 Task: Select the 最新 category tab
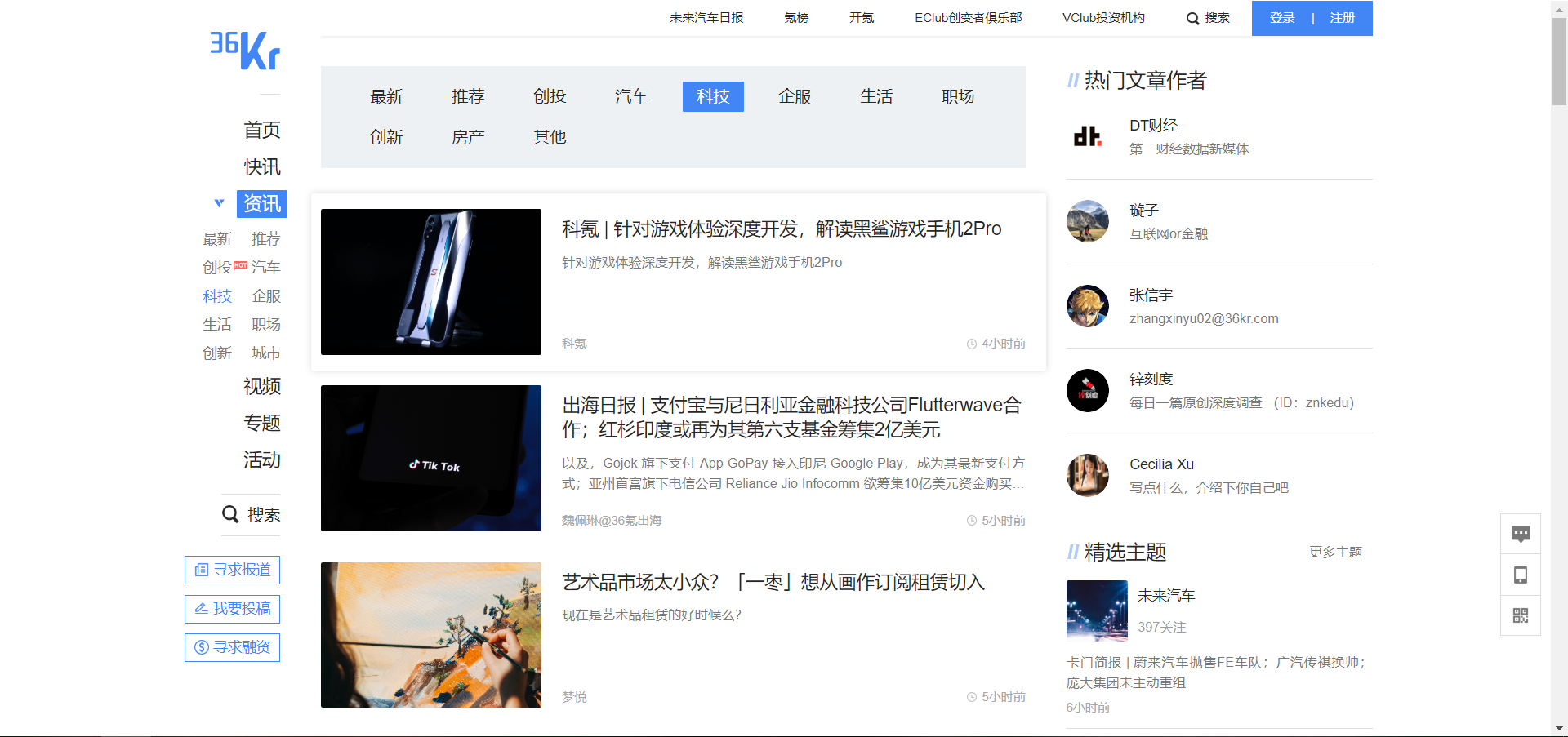point(386,96)
